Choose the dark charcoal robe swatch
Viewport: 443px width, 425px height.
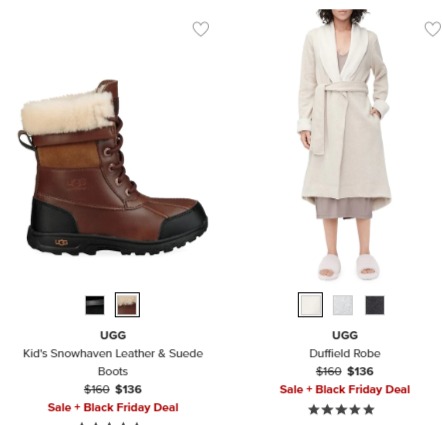click(375, 305)
